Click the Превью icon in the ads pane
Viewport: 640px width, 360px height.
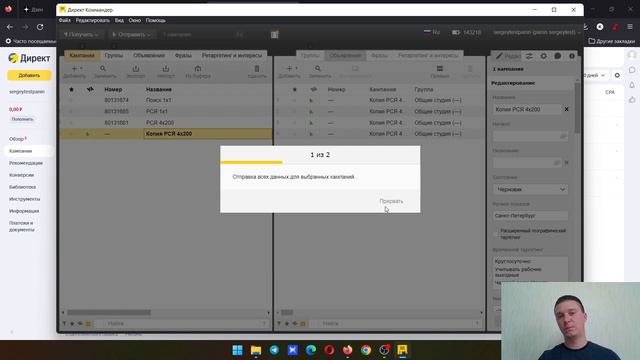click(x=440, y=69)
